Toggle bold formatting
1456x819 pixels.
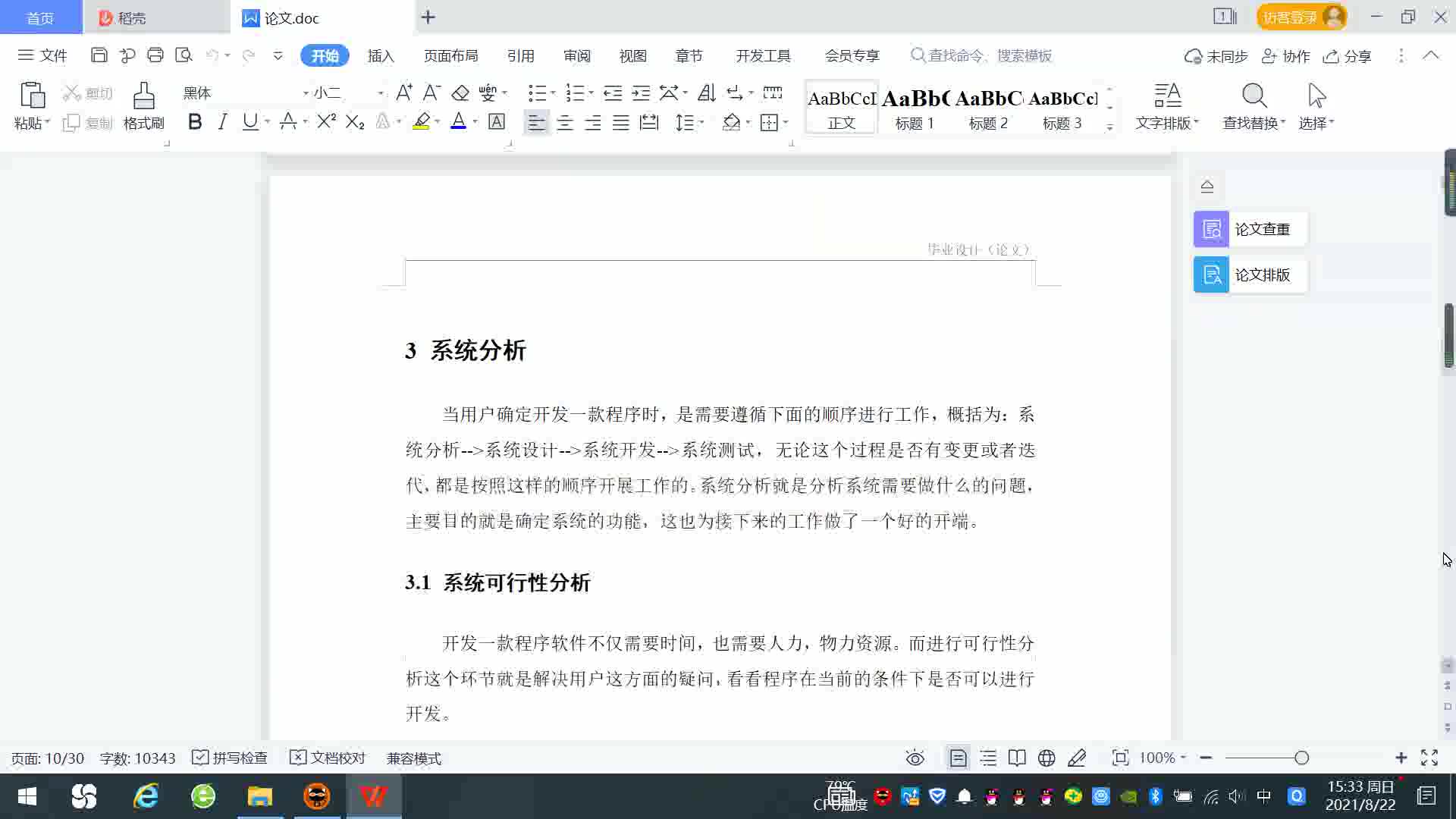point(195,122)
